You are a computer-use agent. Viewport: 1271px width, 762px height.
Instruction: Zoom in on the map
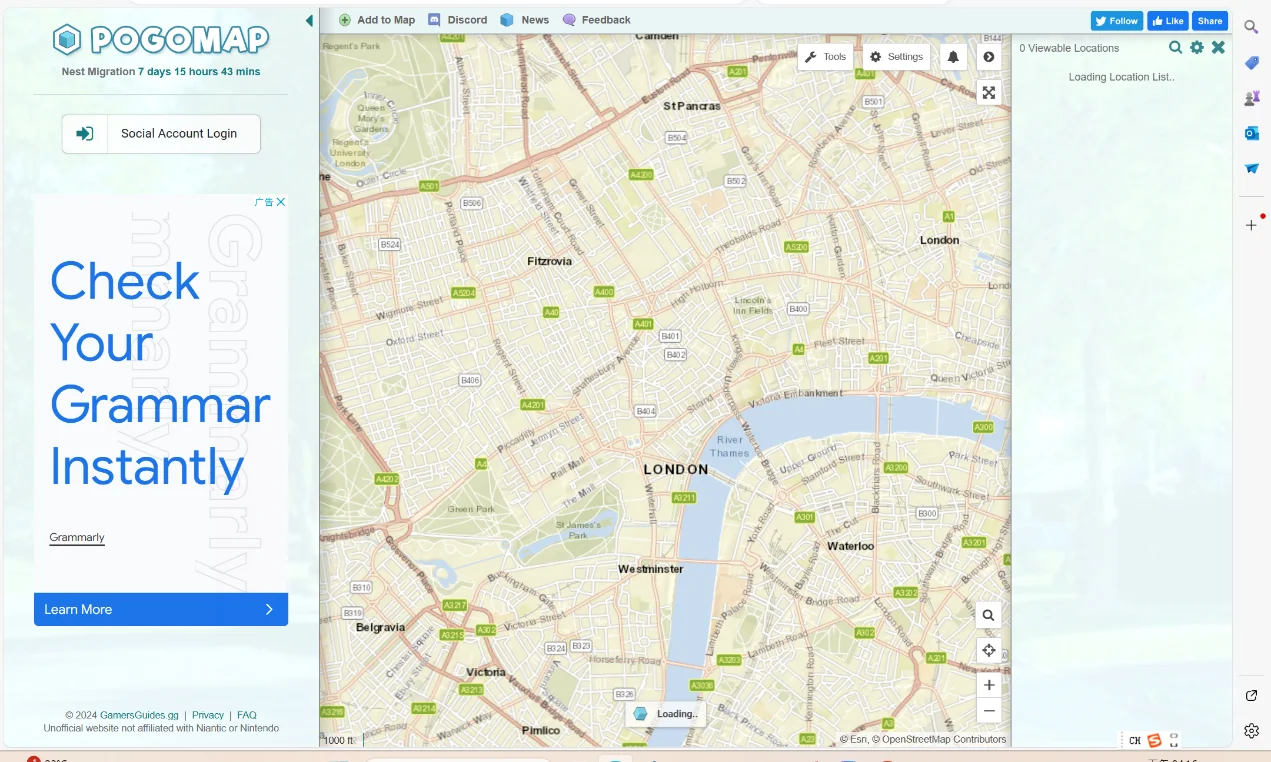coord(989,685)
